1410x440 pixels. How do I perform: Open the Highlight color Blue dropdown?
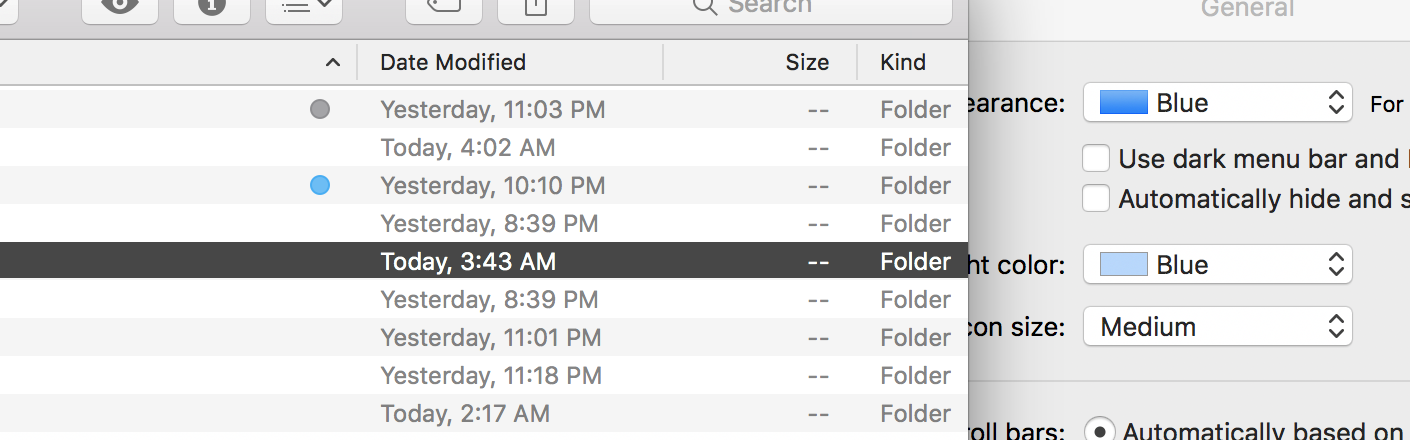pos(1217,265)
